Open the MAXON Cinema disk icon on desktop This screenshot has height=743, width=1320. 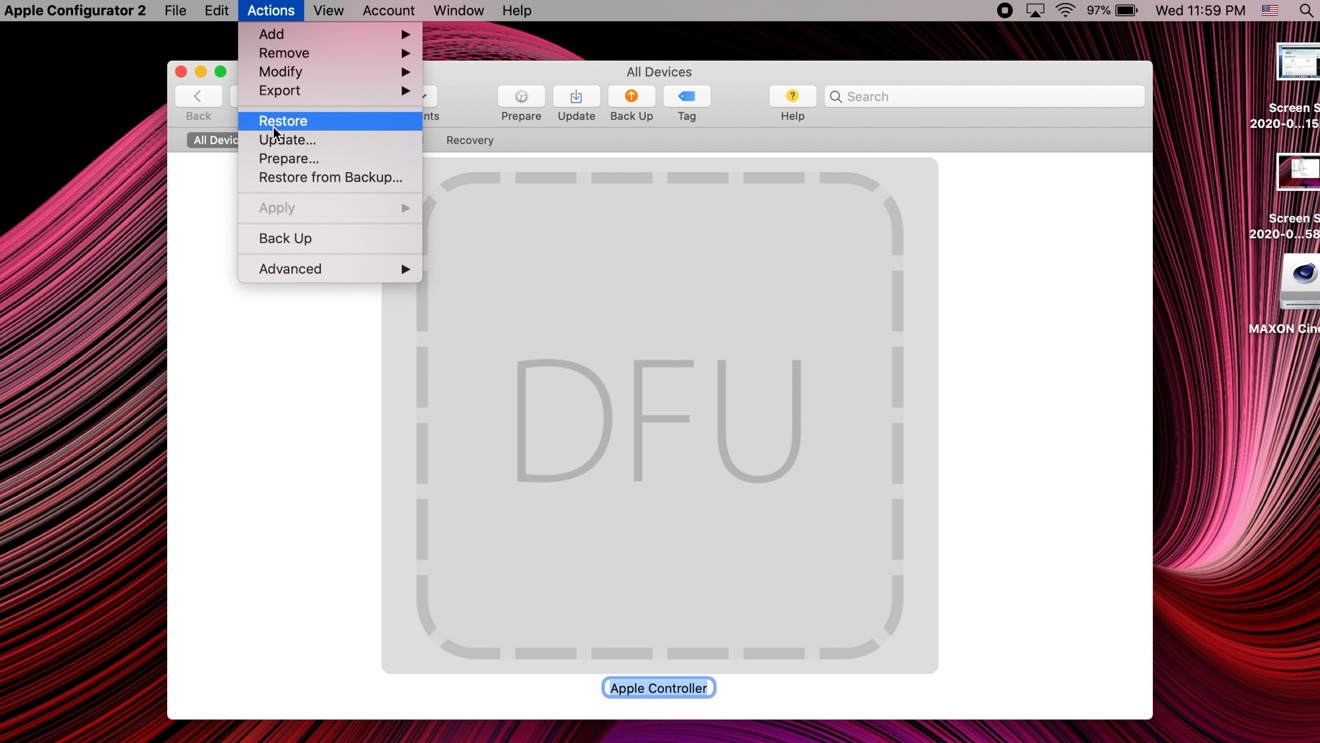tap(1300, 282)
